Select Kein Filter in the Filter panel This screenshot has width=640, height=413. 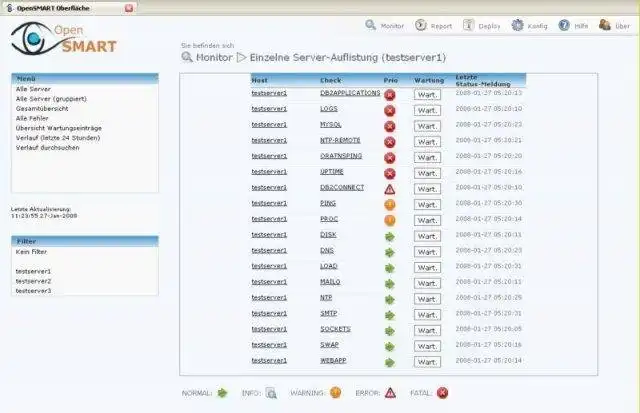(x=31, y=252)
